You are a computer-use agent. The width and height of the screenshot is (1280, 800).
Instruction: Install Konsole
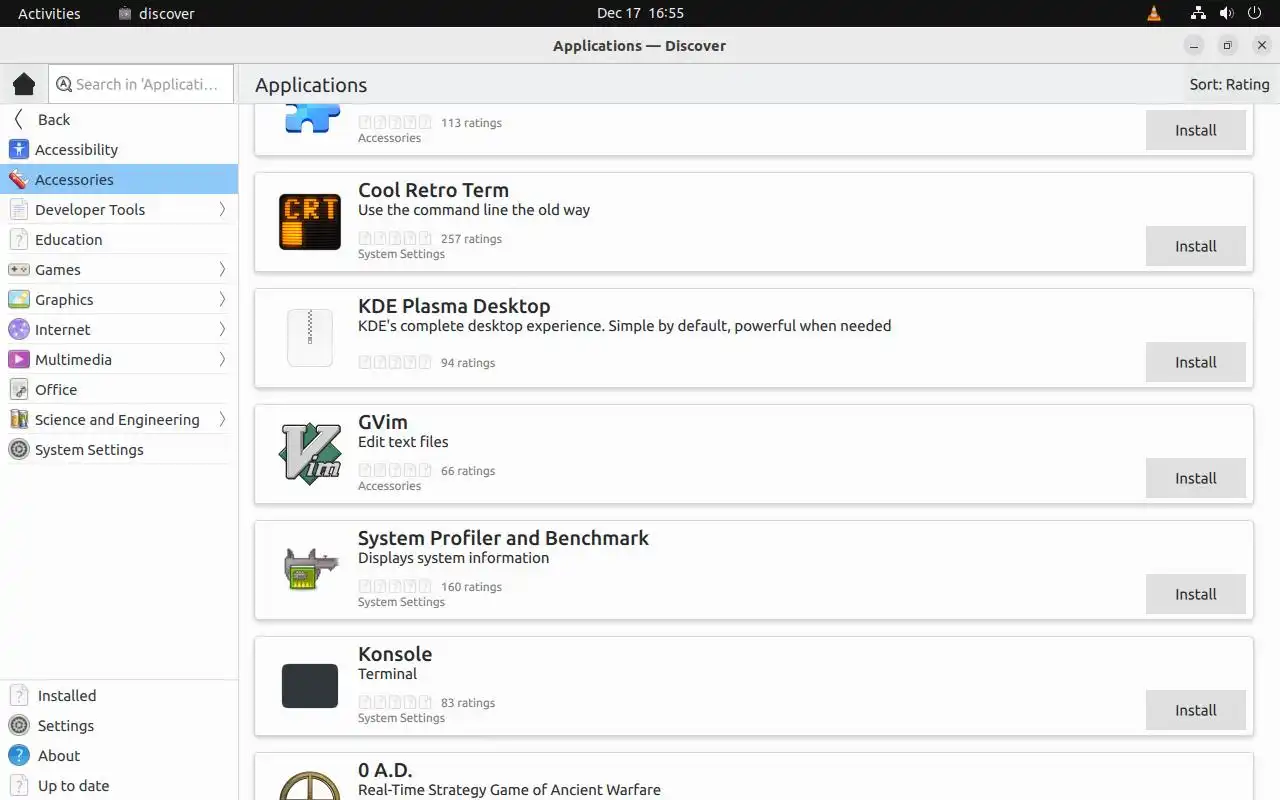pyautogui.click(x=1195, y=710)
